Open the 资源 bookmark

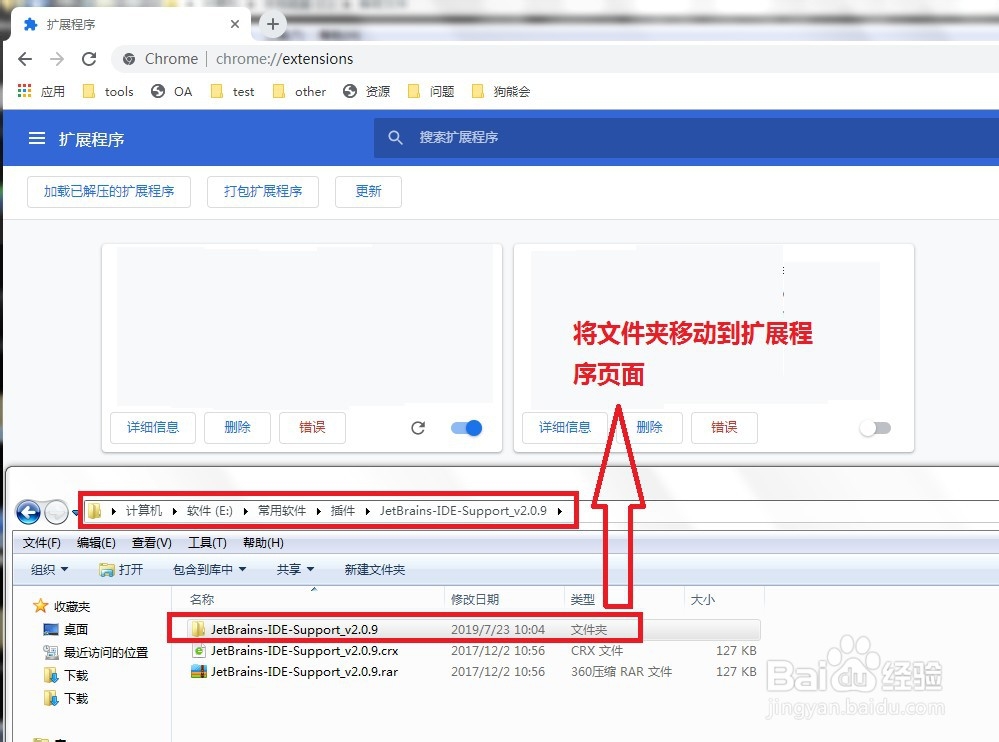pyautogui.click(x=366, y=92)
